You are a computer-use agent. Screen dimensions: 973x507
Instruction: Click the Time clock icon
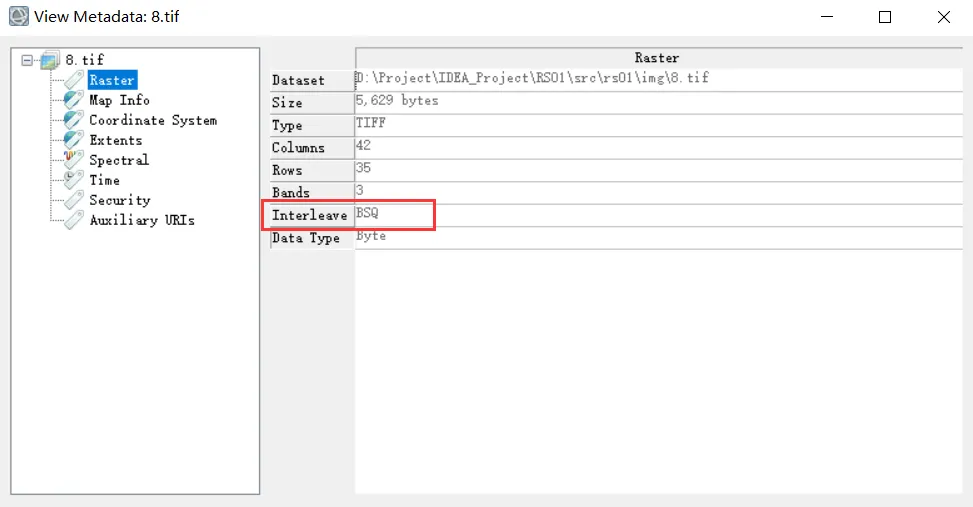(74, 180)
